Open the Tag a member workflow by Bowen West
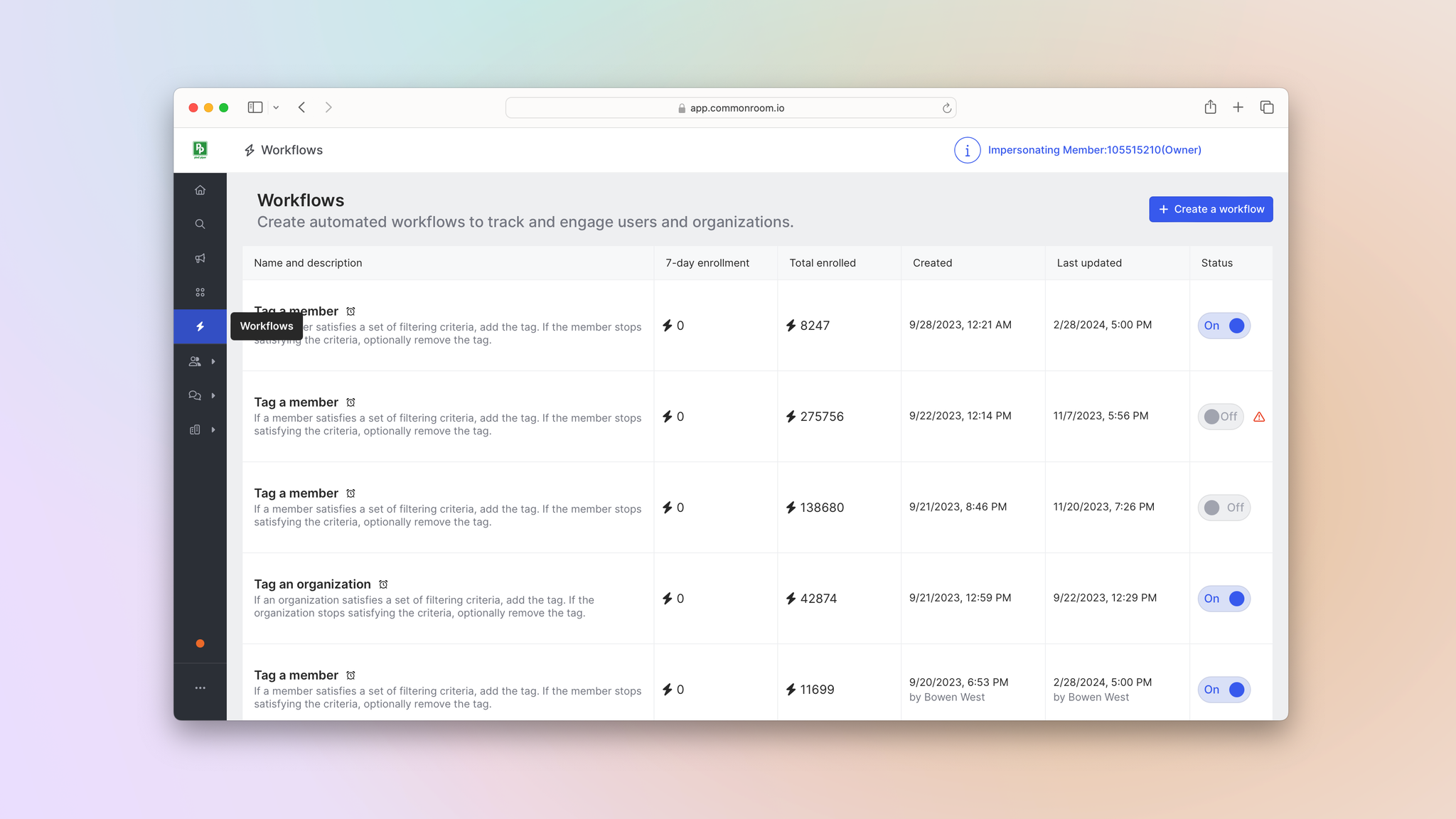Screen dimensions: 1456x819 [296, 675]
